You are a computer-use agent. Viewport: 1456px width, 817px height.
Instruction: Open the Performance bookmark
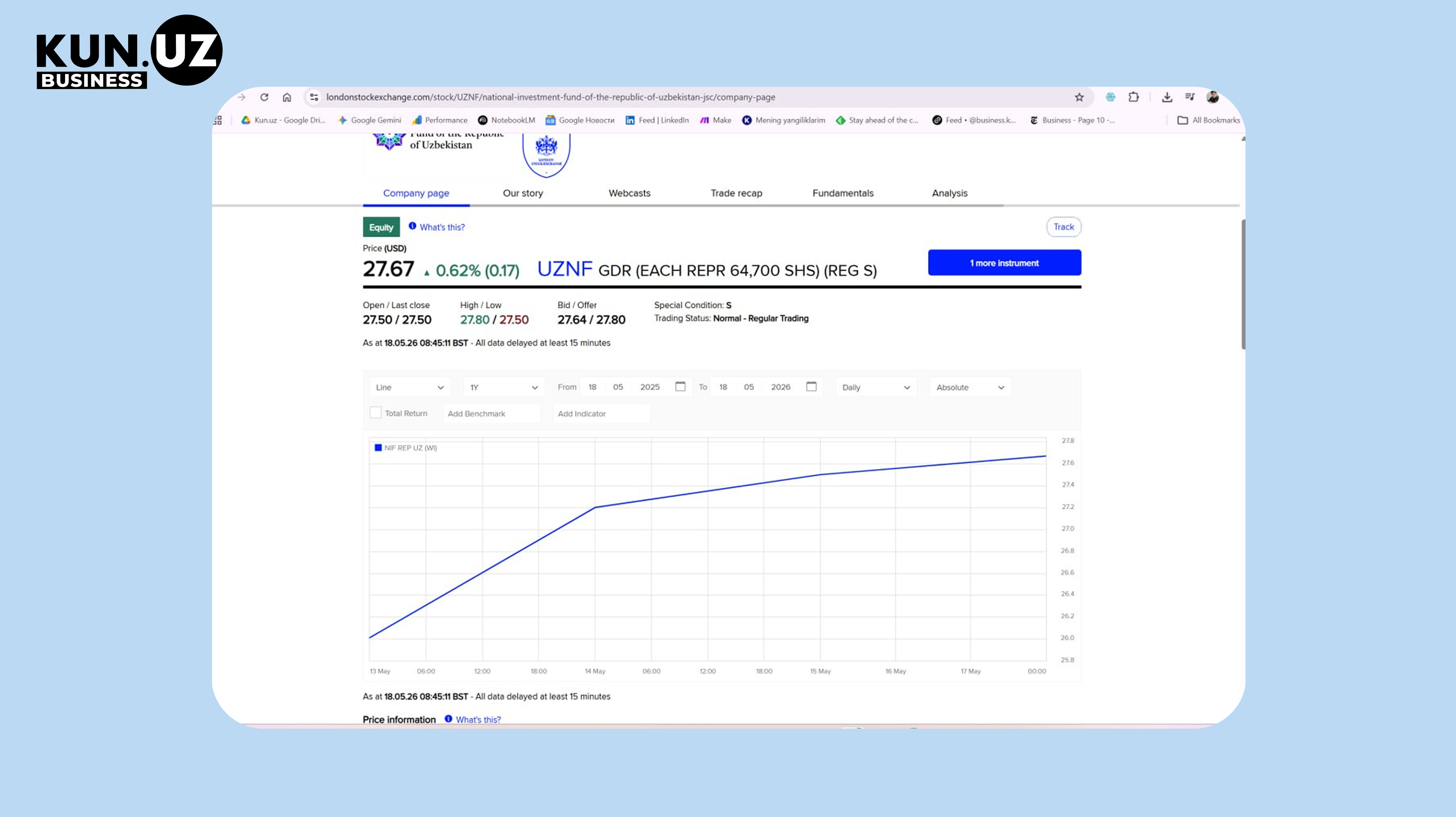[x=440, y=120]
